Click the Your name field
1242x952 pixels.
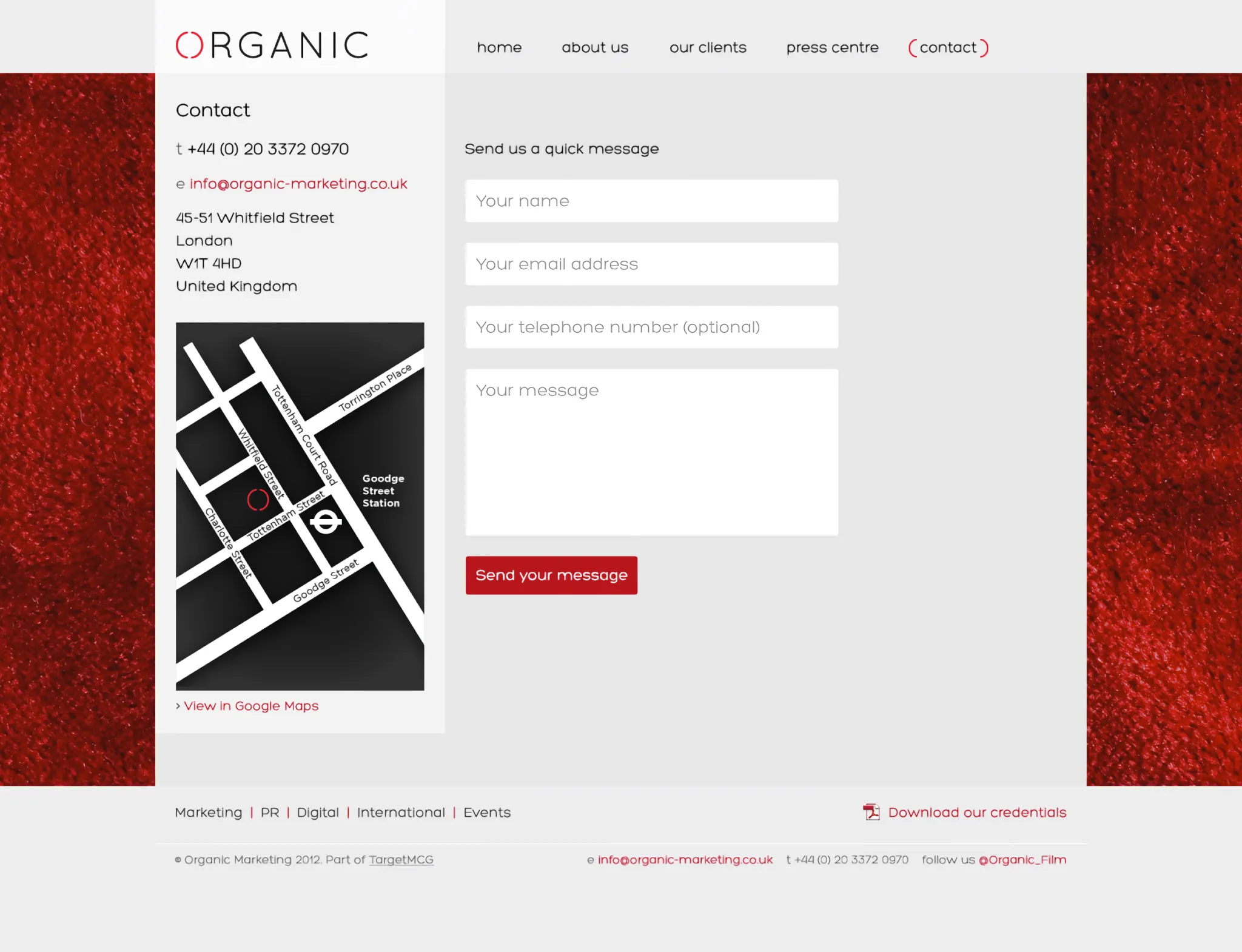tap(651, 201)
